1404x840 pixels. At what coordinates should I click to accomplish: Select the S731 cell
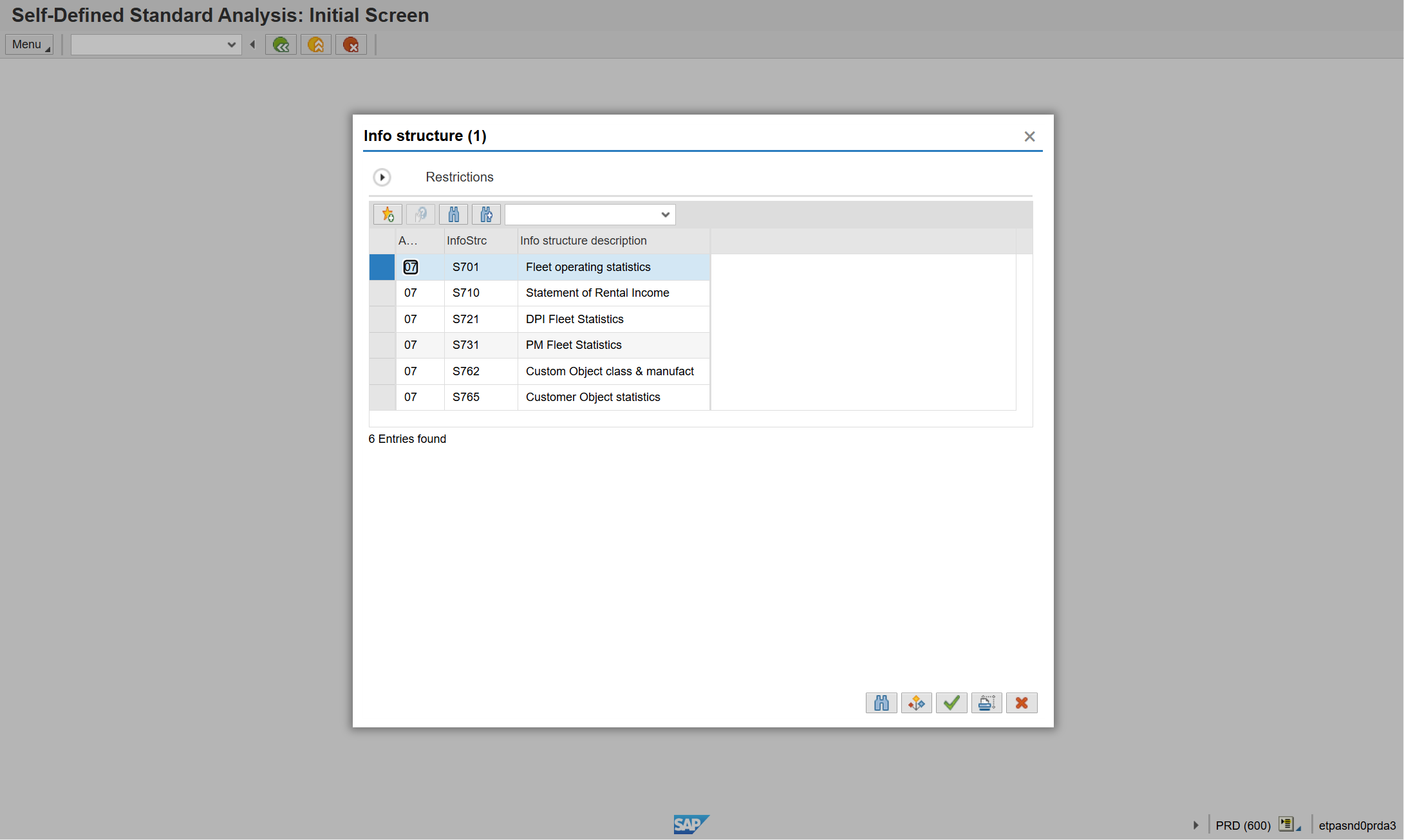click(x=481, y=345)
